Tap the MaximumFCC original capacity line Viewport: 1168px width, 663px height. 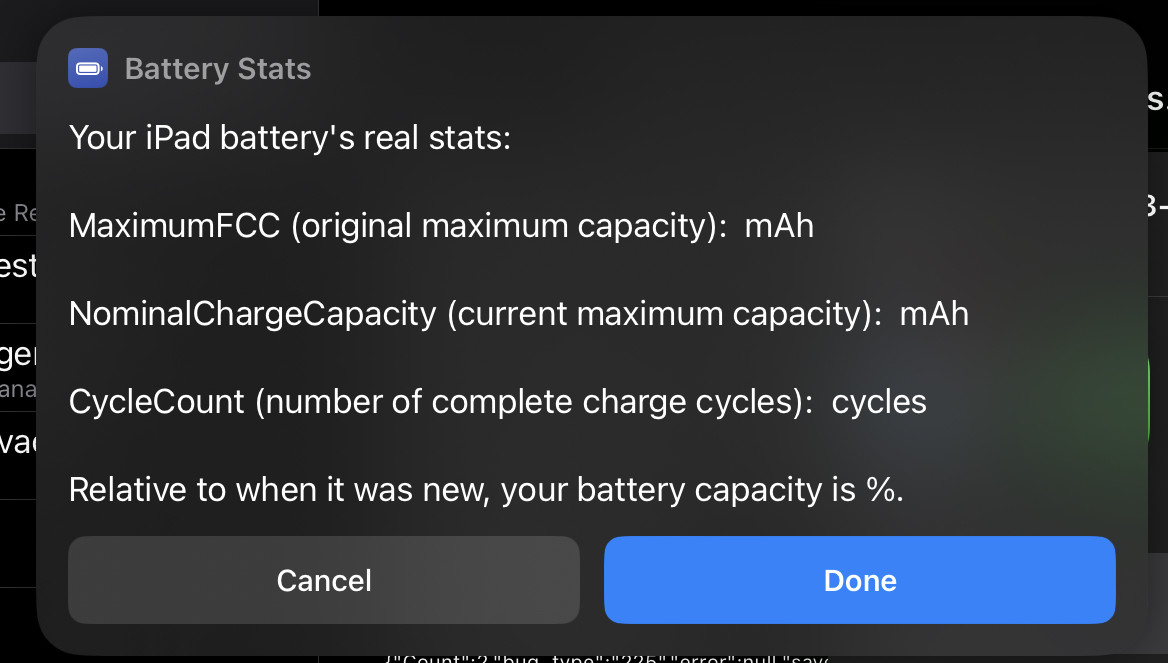[x=441, y=226]
